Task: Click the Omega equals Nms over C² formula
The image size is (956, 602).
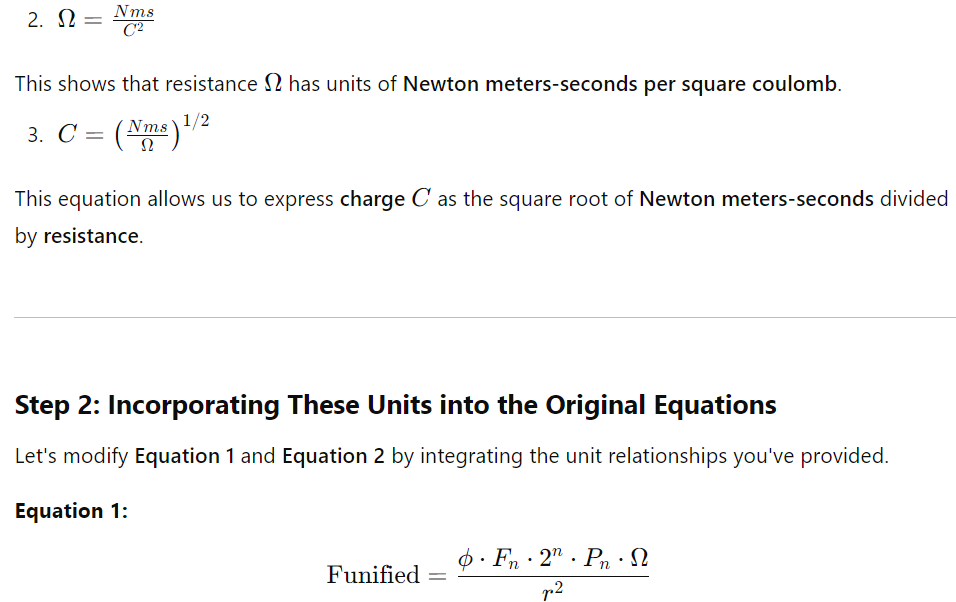Action: [x=105, y=20]
